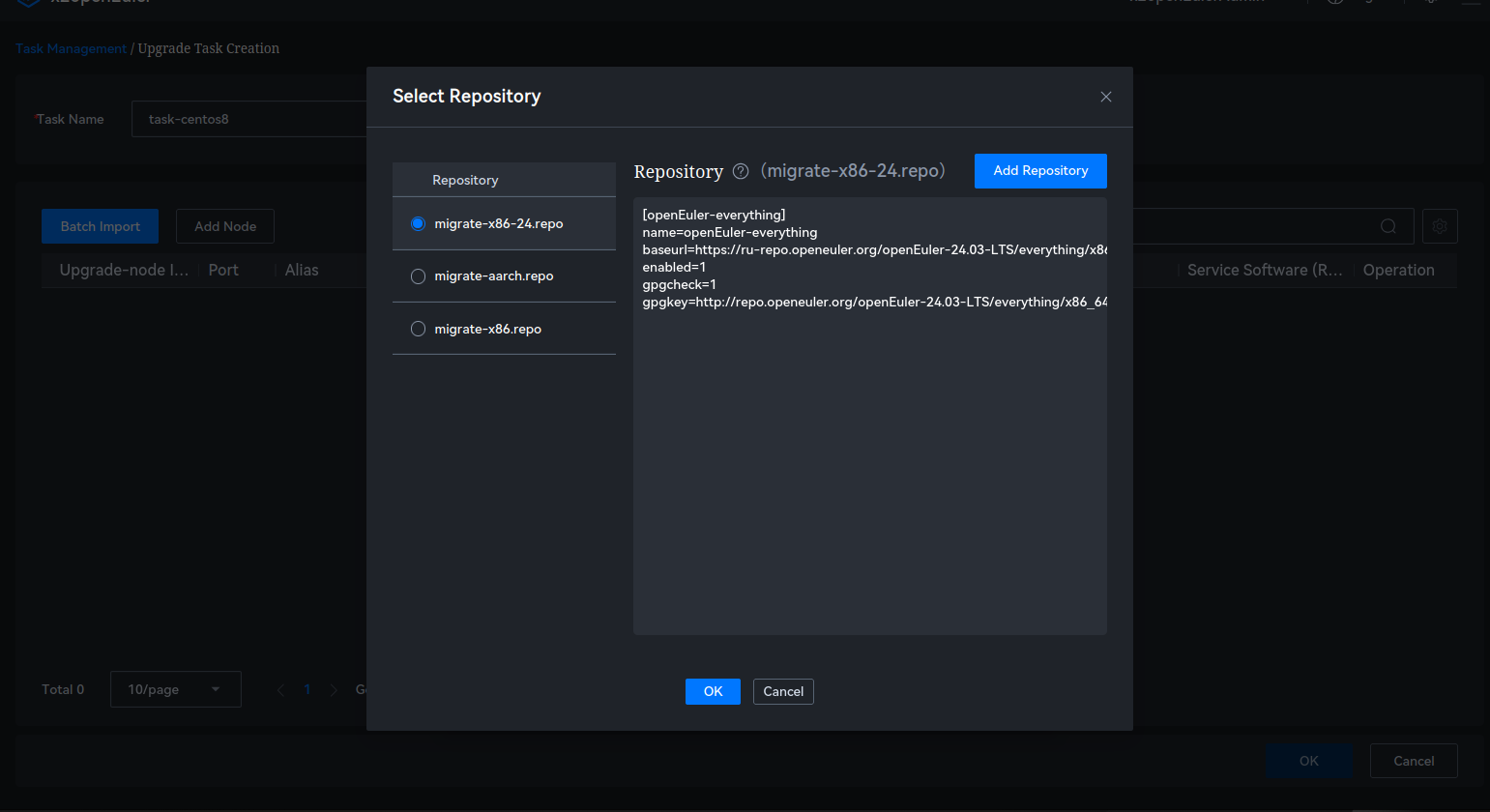The height and width of the screenshot is (812, 1490).
Task: Click the Batch Import button
Action: click(x=100, y=226)
